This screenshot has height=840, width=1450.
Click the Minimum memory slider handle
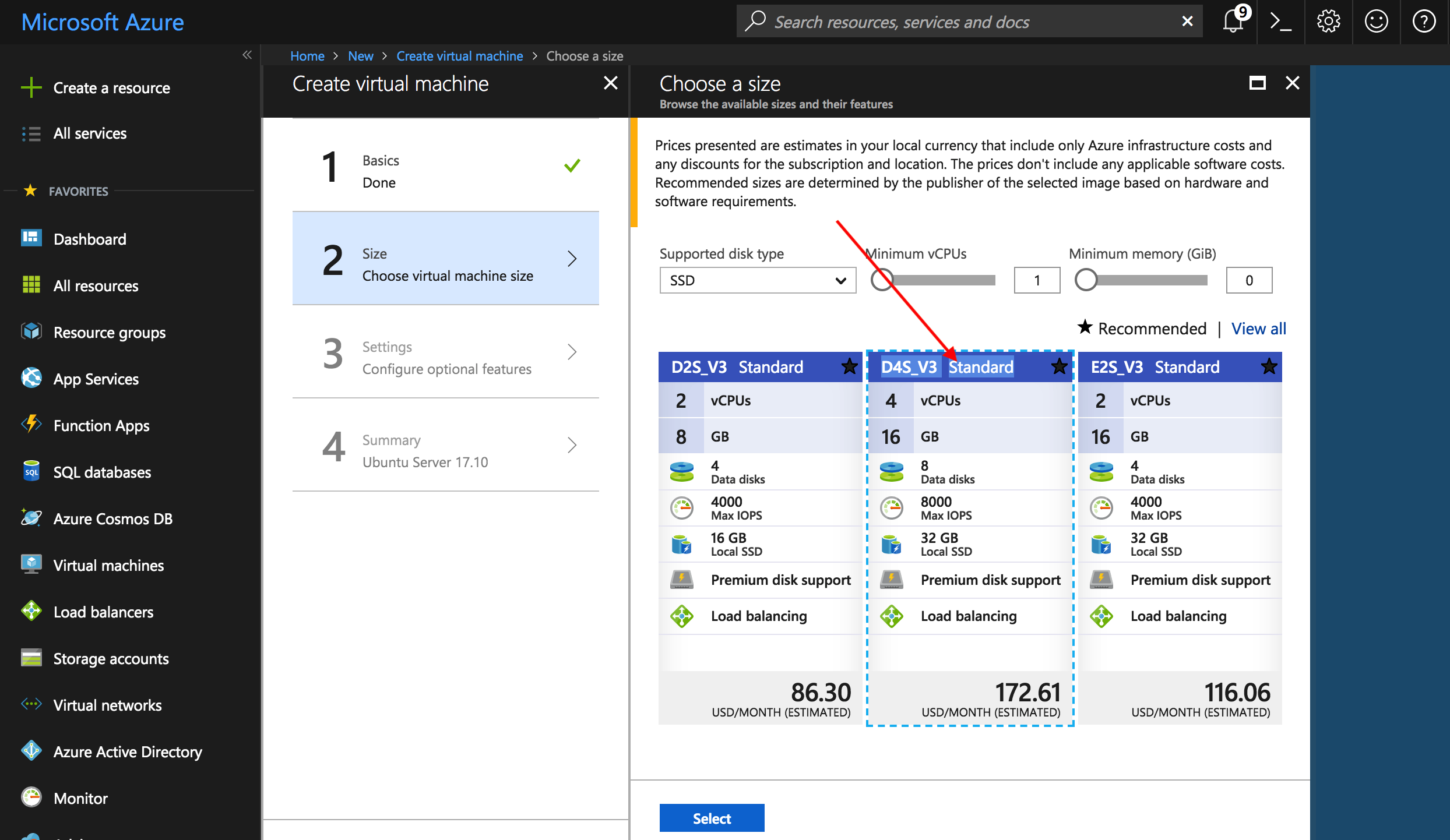(x=1086, y=280)
